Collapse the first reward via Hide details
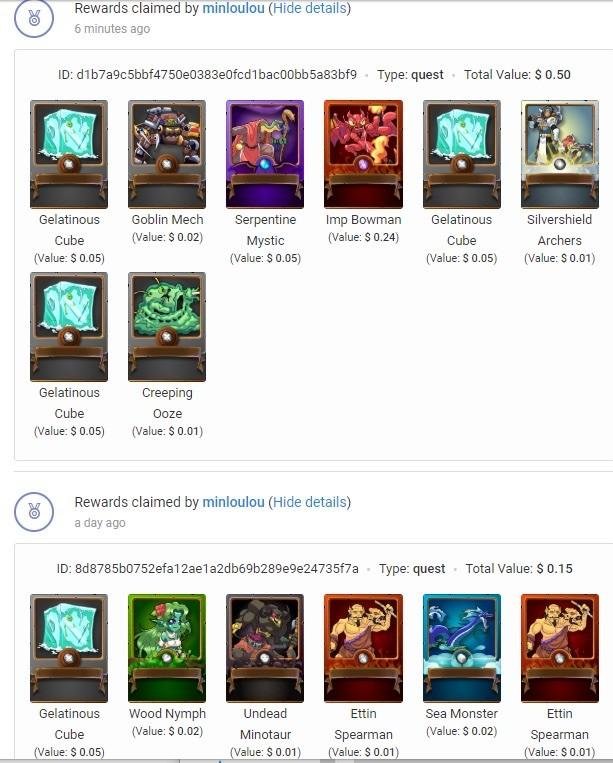 coord(309,8)
